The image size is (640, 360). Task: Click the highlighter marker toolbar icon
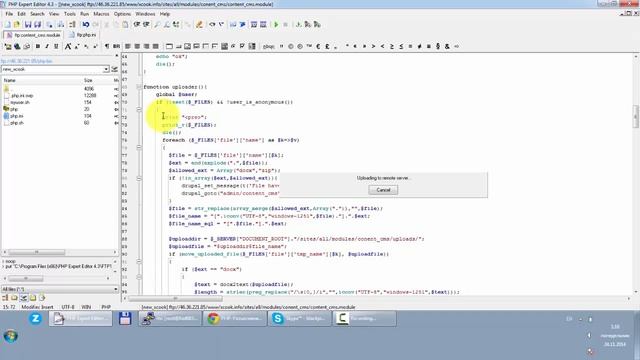click(199, 24)
